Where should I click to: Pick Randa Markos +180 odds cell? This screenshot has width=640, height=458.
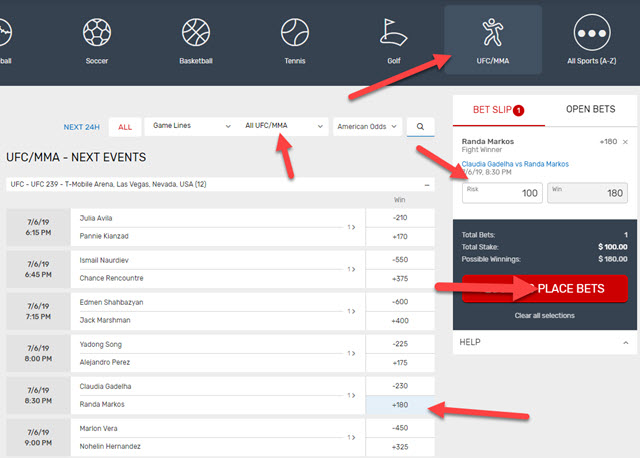400,404
